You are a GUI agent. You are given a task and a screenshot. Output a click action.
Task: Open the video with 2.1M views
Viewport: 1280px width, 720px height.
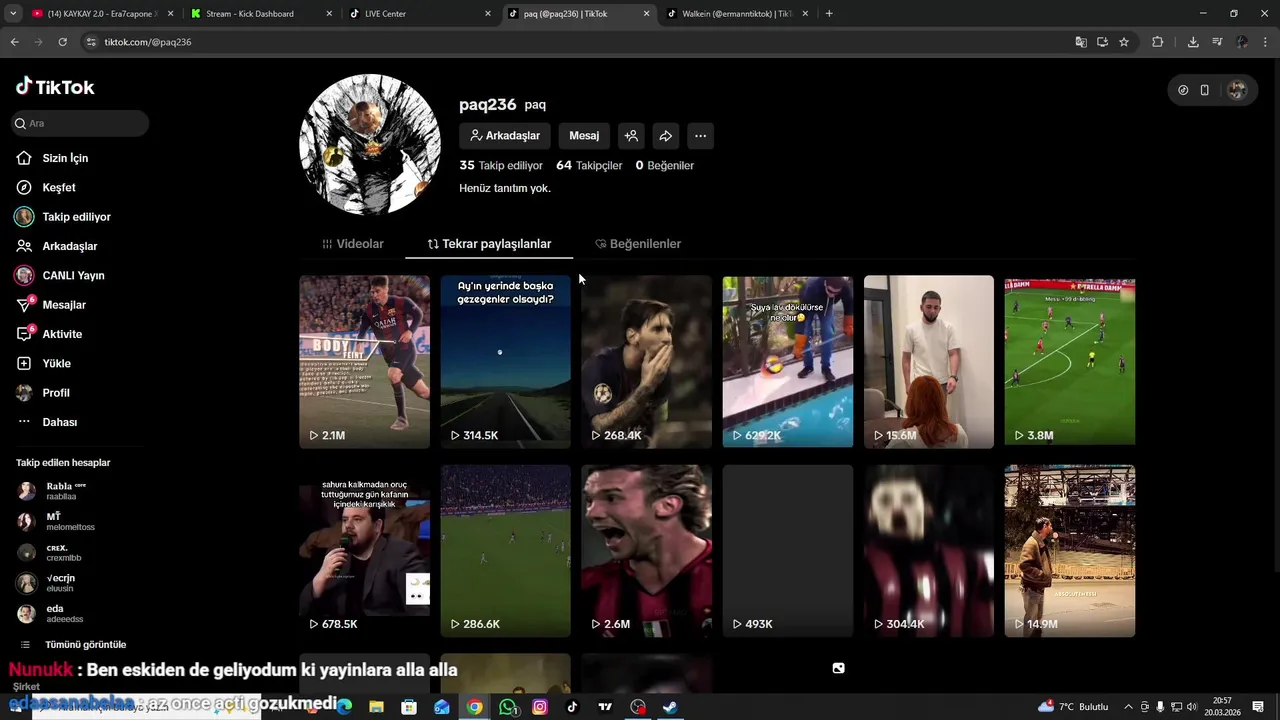click(x=364, y=361)
